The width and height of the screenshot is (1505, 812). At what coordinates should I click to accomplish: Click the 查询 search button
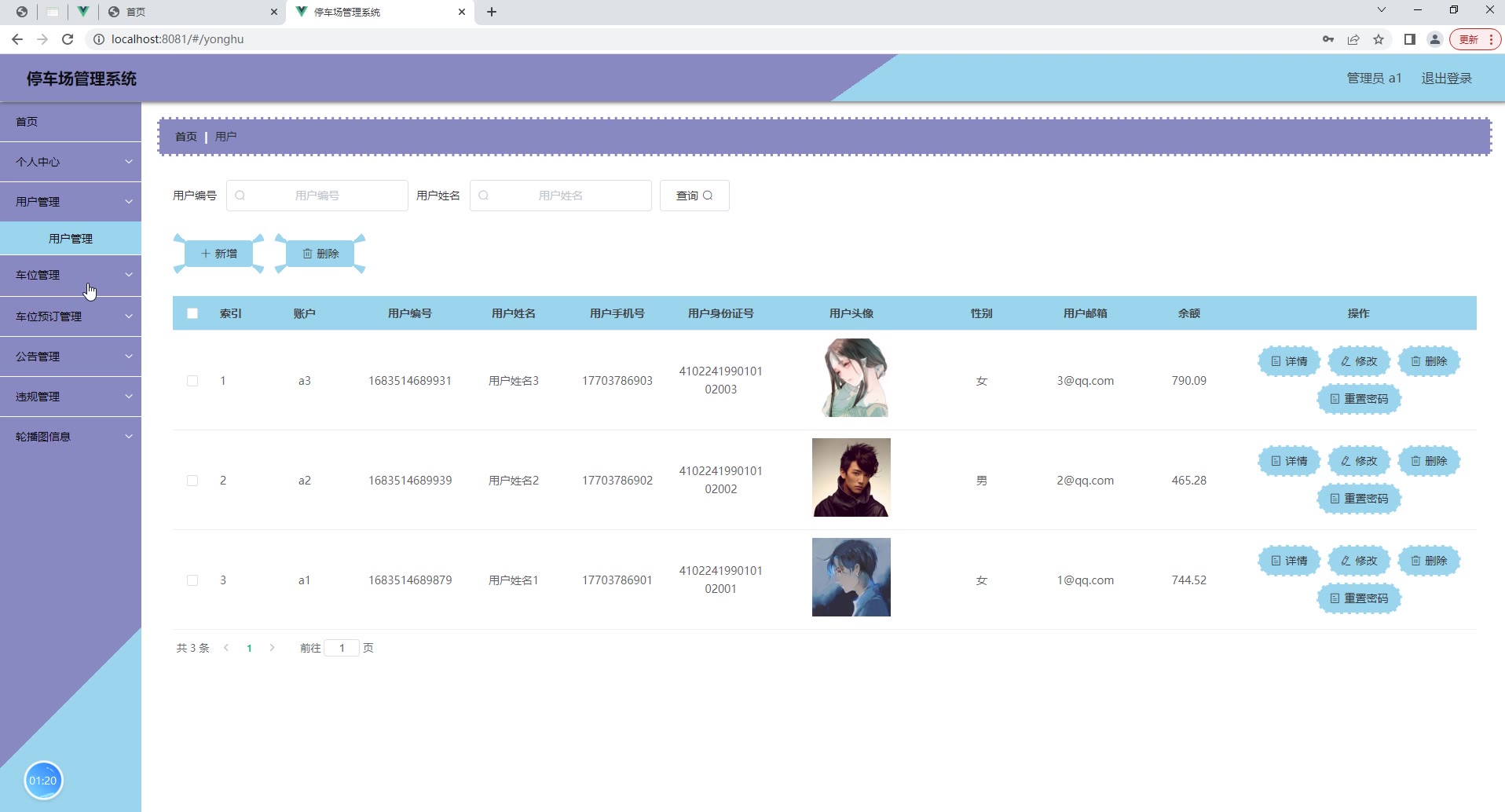click(x=694, y=196)
